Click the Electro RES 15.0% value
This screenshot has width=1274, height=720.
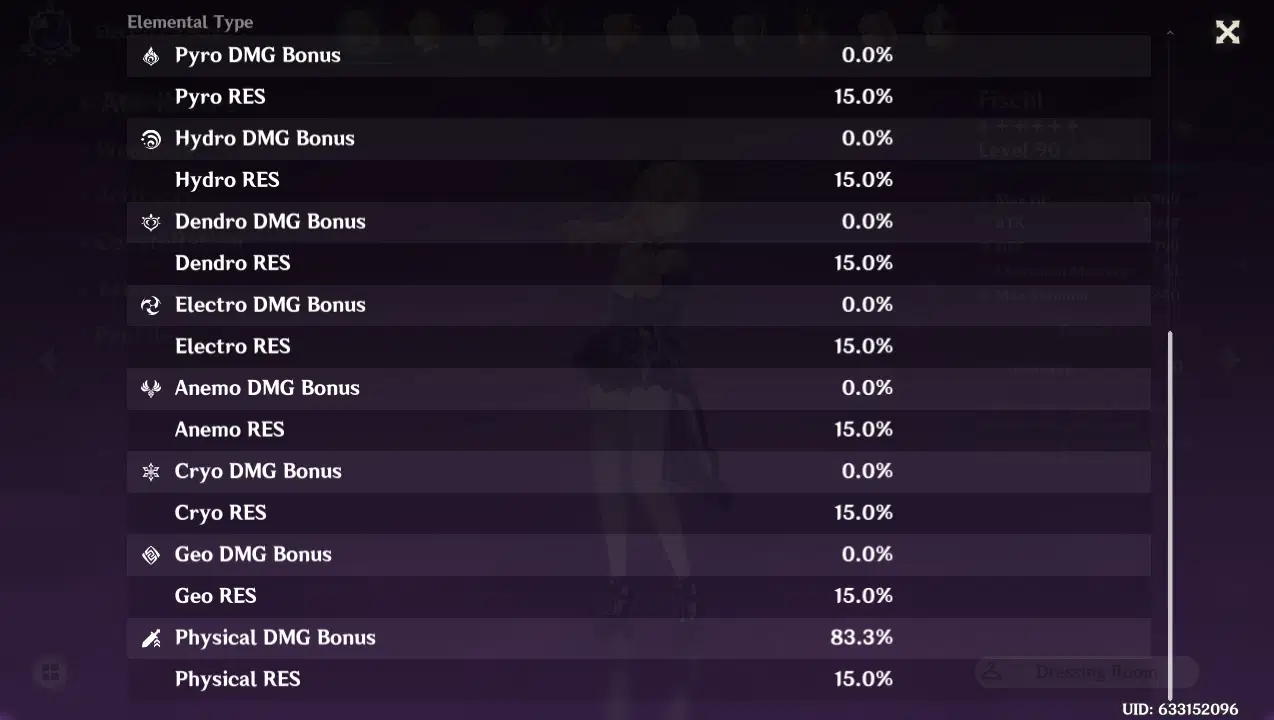pos(863,346)
